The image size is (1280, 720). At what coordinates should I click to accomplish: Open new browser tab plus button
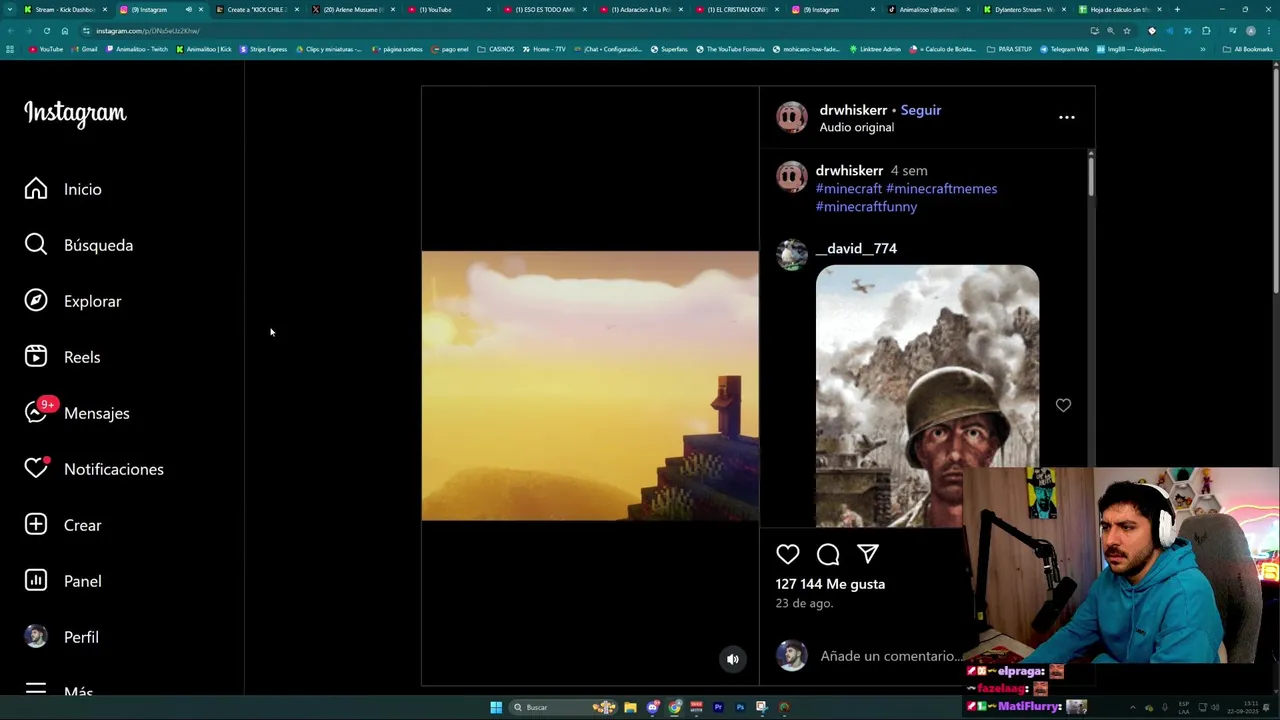pos(1177,9)
